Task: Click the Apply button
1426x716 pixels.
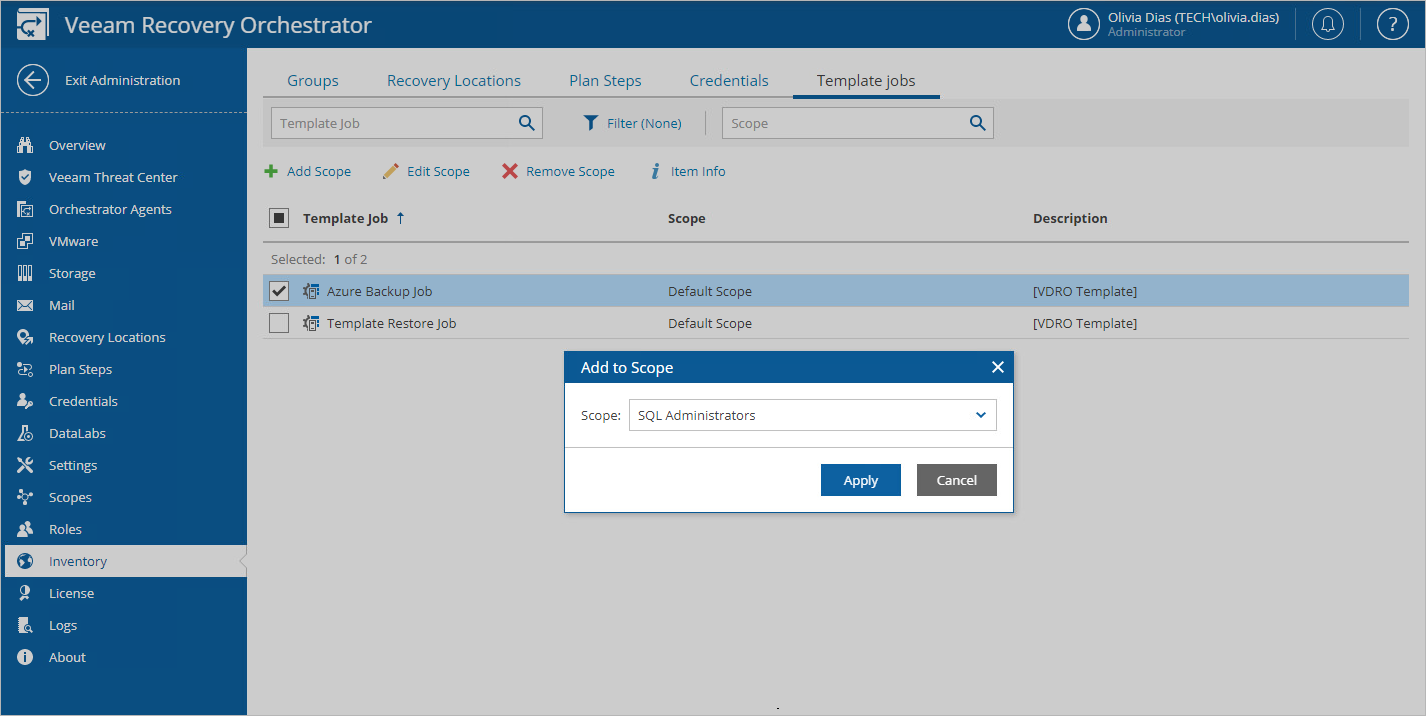Action: [861, 480]
